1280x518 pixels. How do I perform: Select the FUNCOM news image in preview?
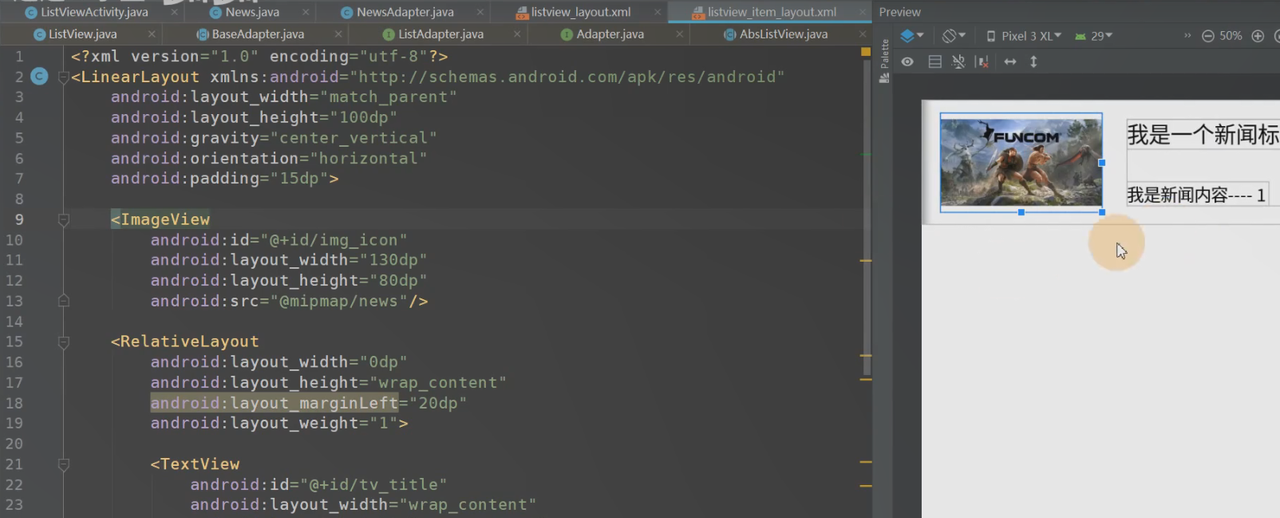click(x=1020, y=162)
